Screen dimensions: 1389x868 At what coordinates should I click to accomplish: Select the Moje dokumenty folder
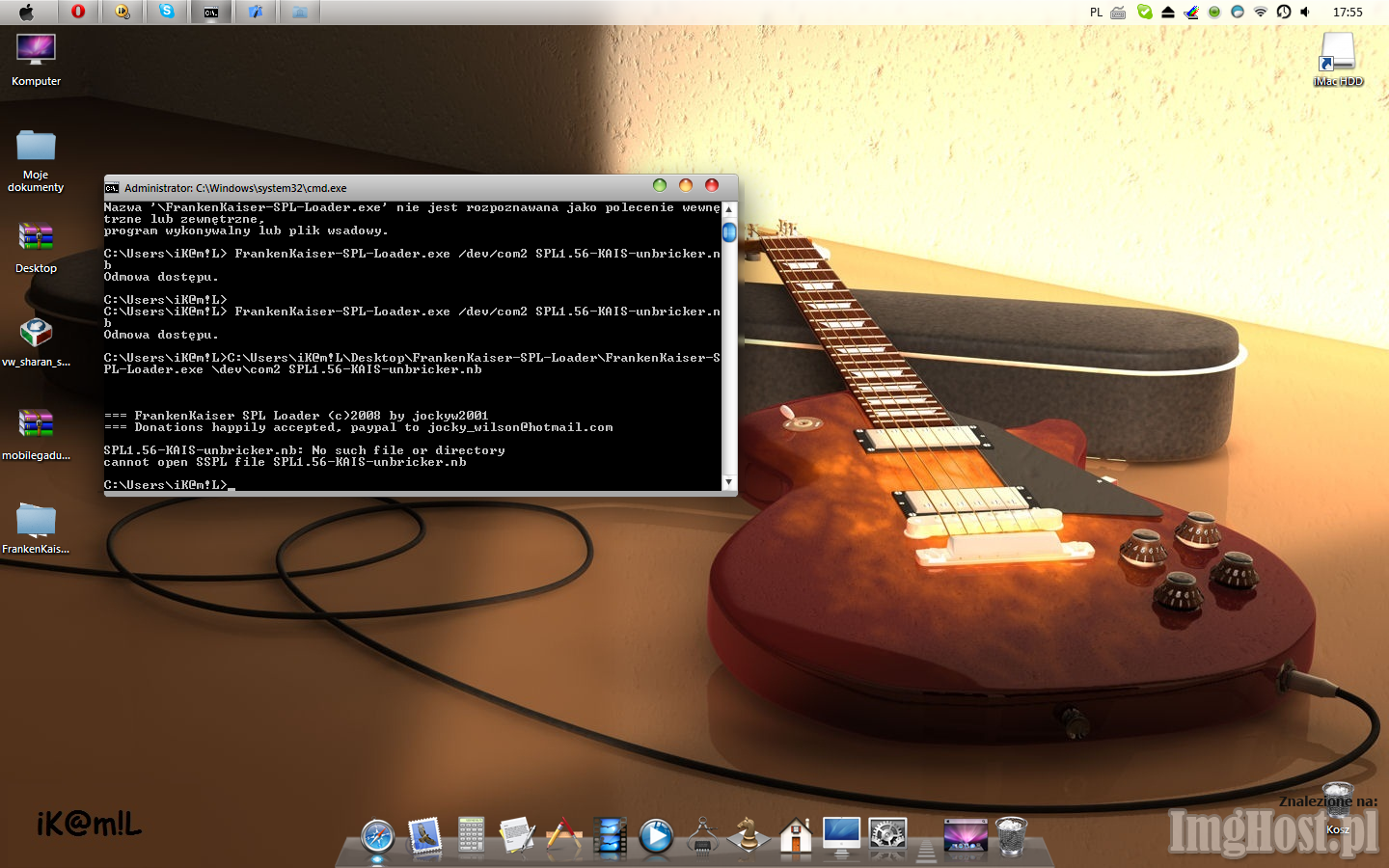click(x=36, y=160)
